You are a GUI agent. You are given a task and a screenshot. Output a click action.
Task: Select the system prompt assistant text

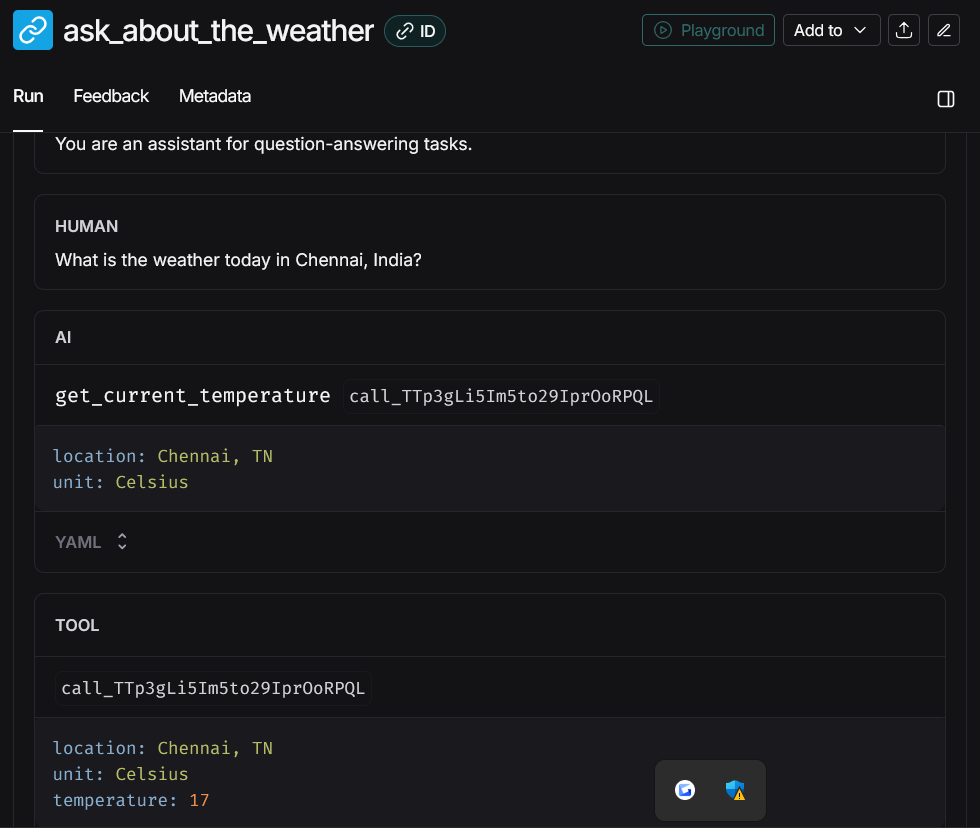(263, 144)
